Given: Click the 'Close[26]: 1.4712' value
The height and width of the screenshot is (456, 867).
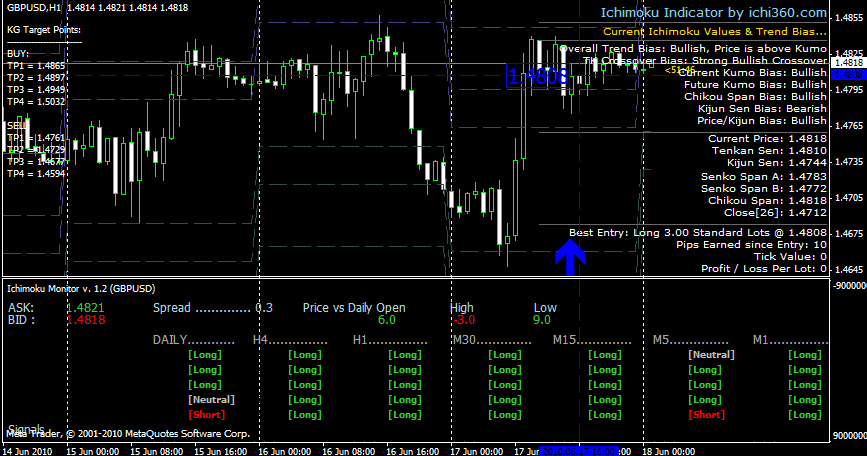Looking at the screenshot, I should click(x=776, y=213).
